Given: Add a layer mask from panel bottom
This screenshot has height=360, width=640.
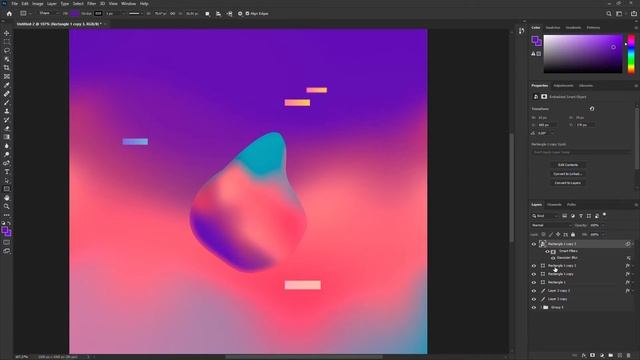Looking at the screenshot, I should click(593, 356).
